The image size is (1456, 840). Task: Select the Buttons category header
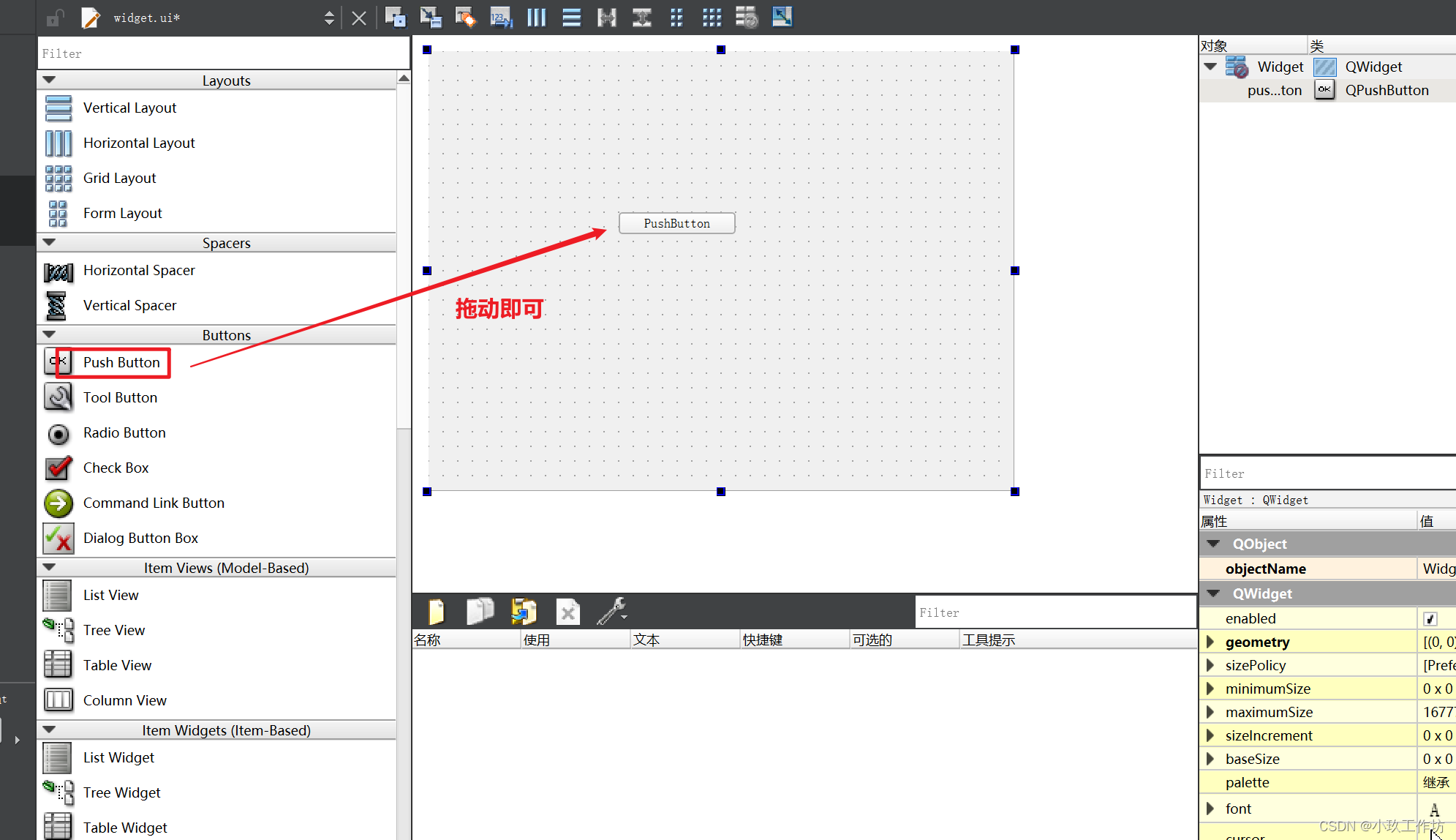[225, 335]
